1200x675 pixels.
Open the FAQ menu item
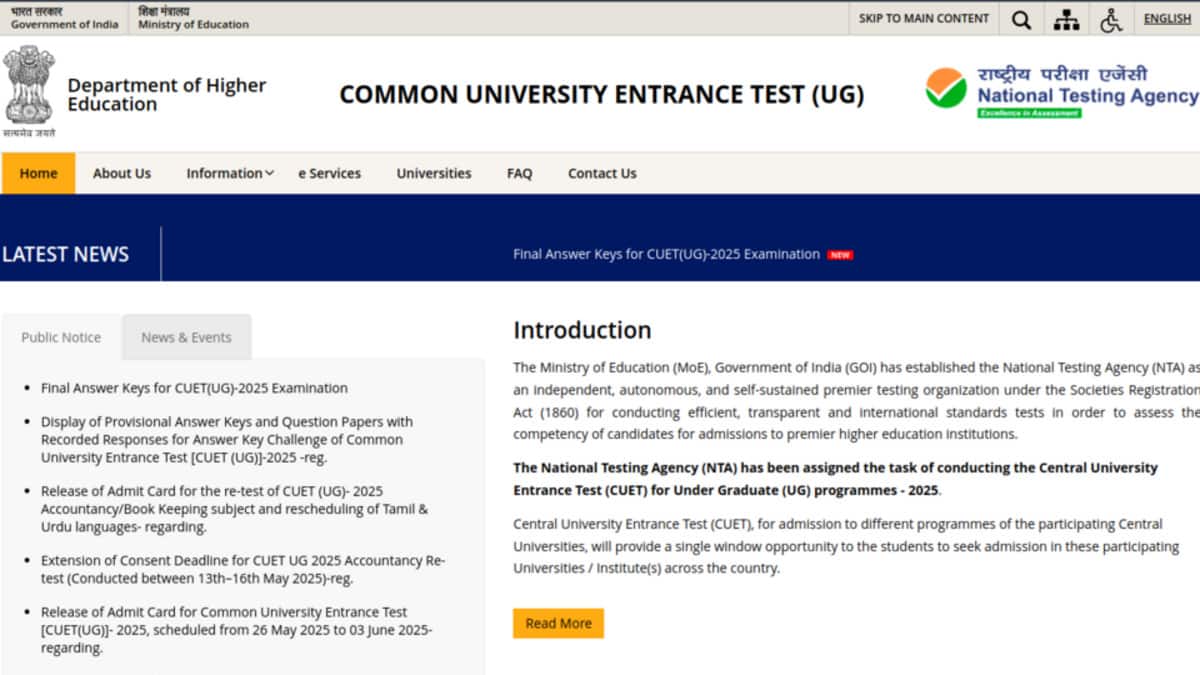point(520,173)
